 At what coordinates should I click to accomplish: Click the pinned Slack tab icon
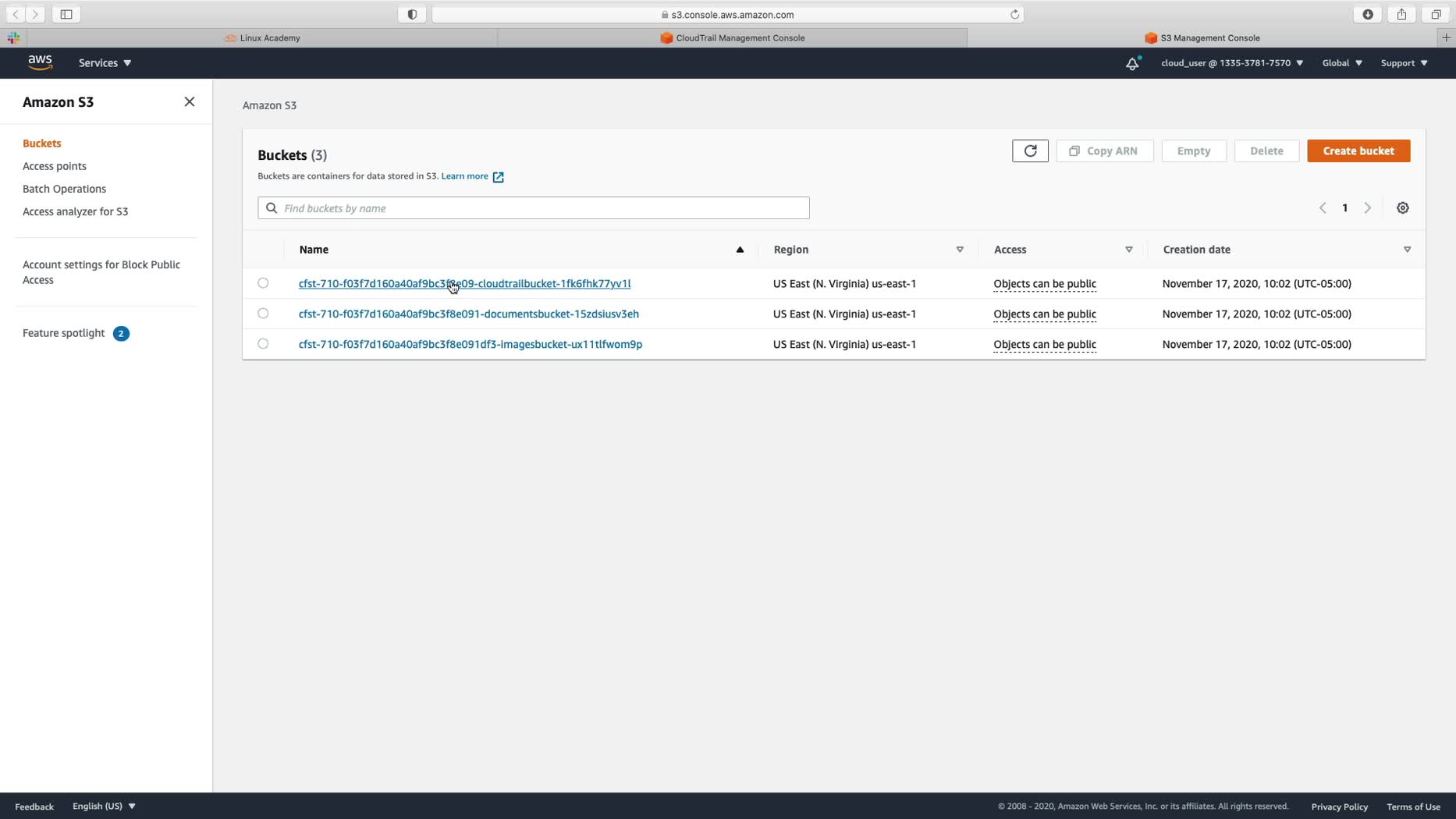coord(13,37)
